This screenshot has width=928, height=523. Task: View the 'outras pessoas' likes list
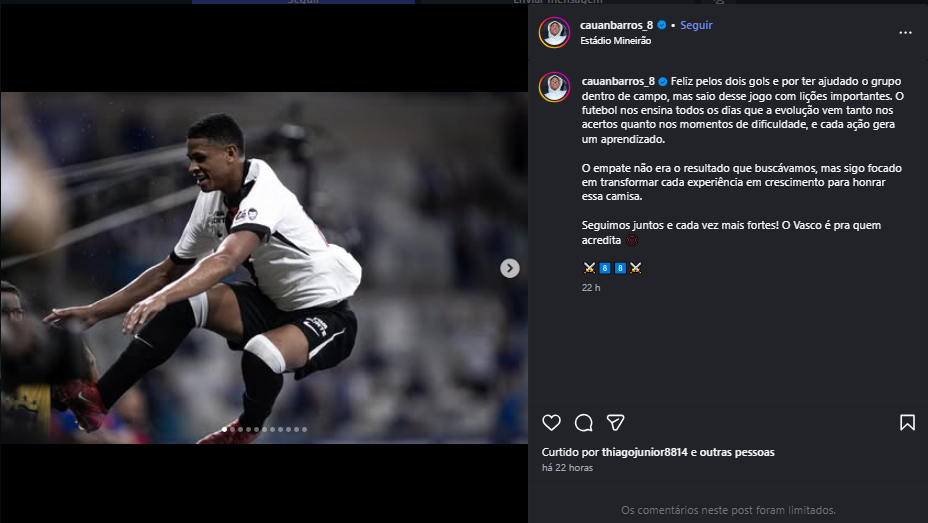point(737,452)
